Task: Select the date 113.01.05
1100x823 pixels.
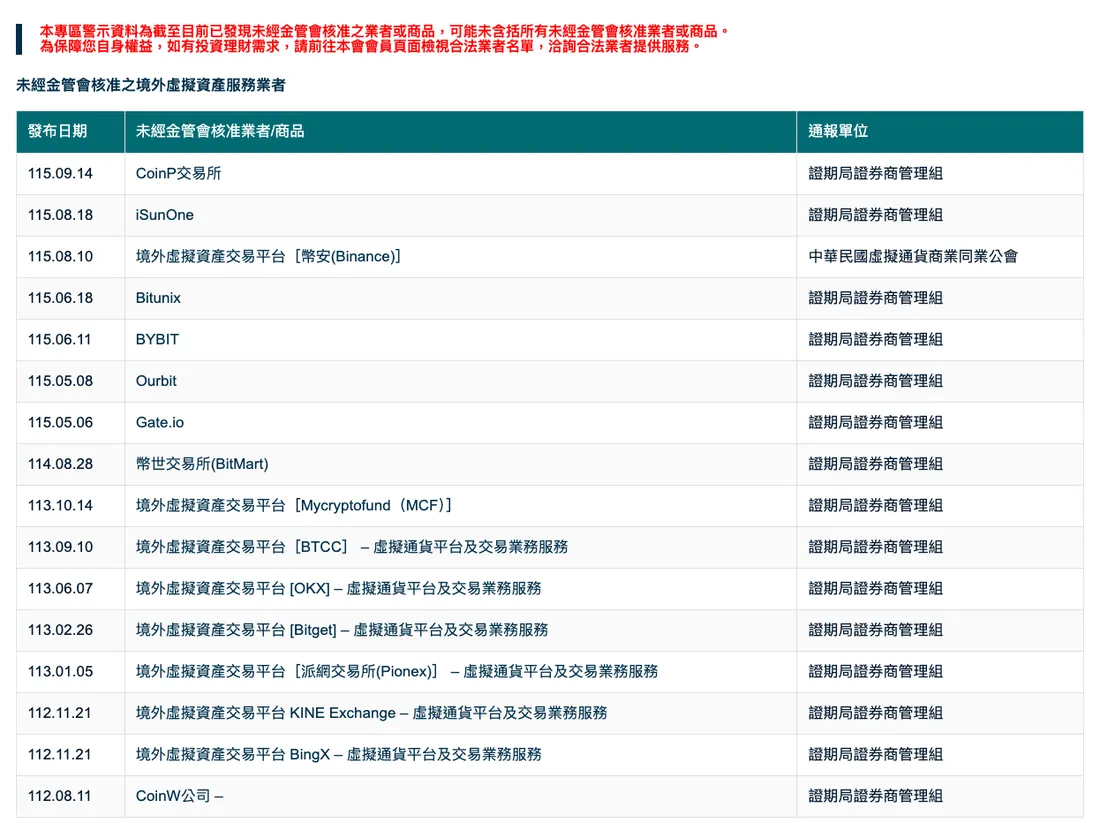Action: [60, 671]
